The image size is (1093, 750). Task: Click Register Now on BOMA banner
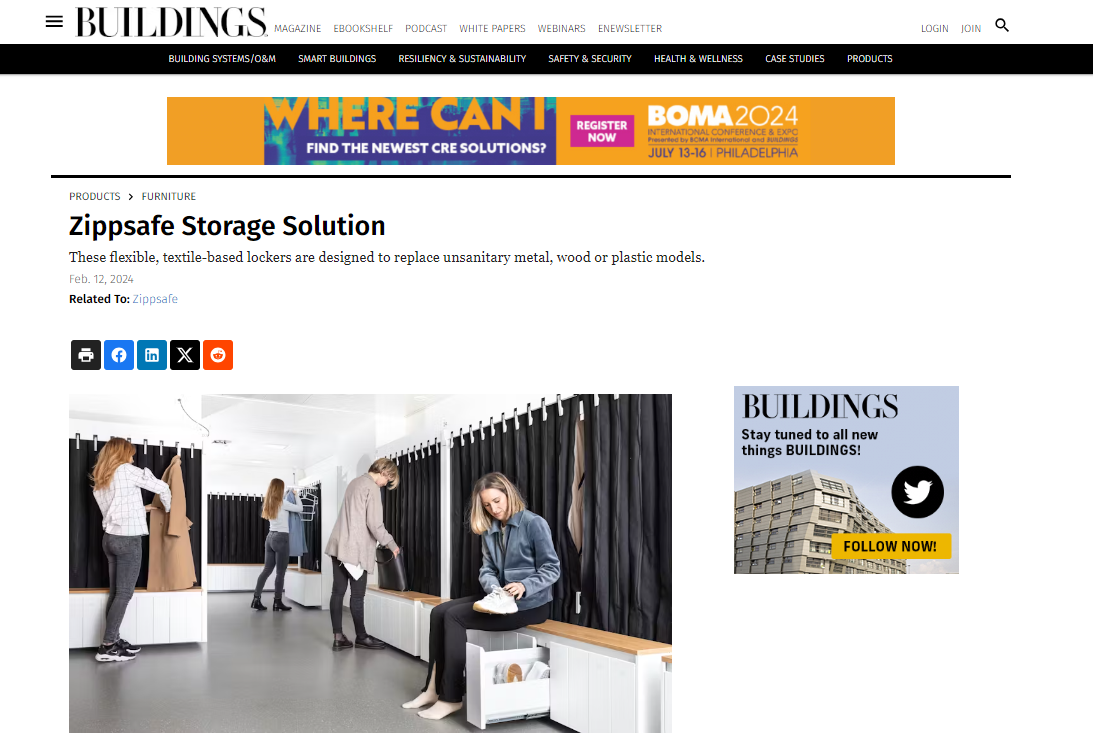coord(602,131)
